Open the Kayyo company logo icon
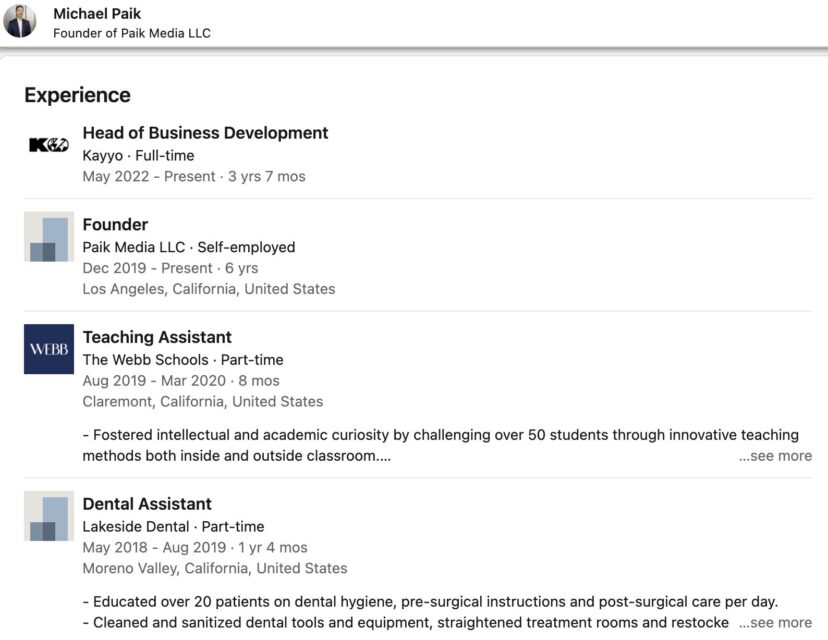828x640 pixels. pos(49,145)
